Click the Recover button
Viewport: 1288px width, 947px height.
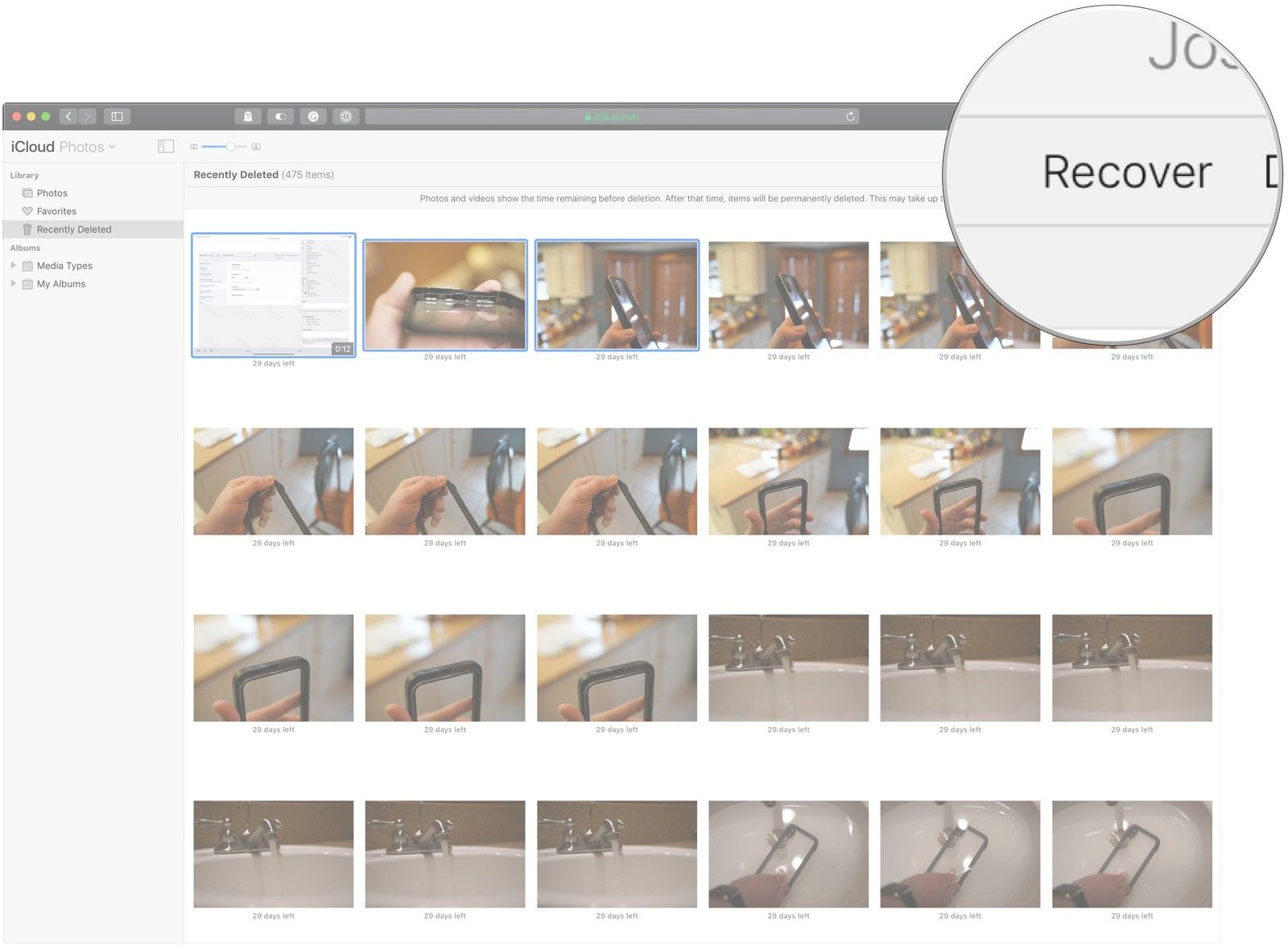tap(1127, 172)
